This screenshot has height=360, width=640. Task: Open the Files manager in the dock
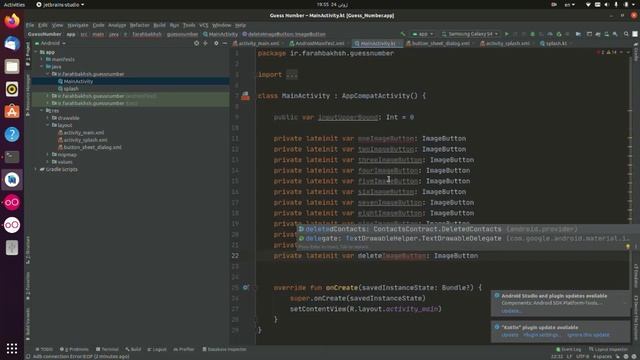(12, 66)
